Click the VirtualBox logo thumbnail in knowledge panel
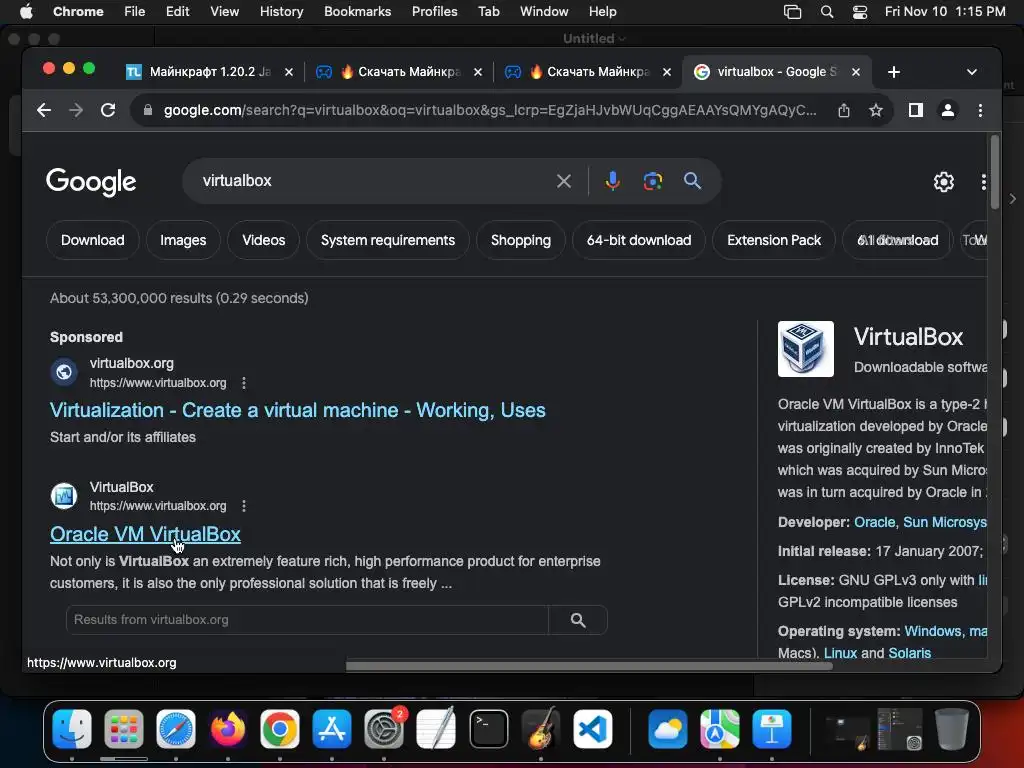Image resolution: width=1024 pixels, height=768 pixels. tap(805, 349)
